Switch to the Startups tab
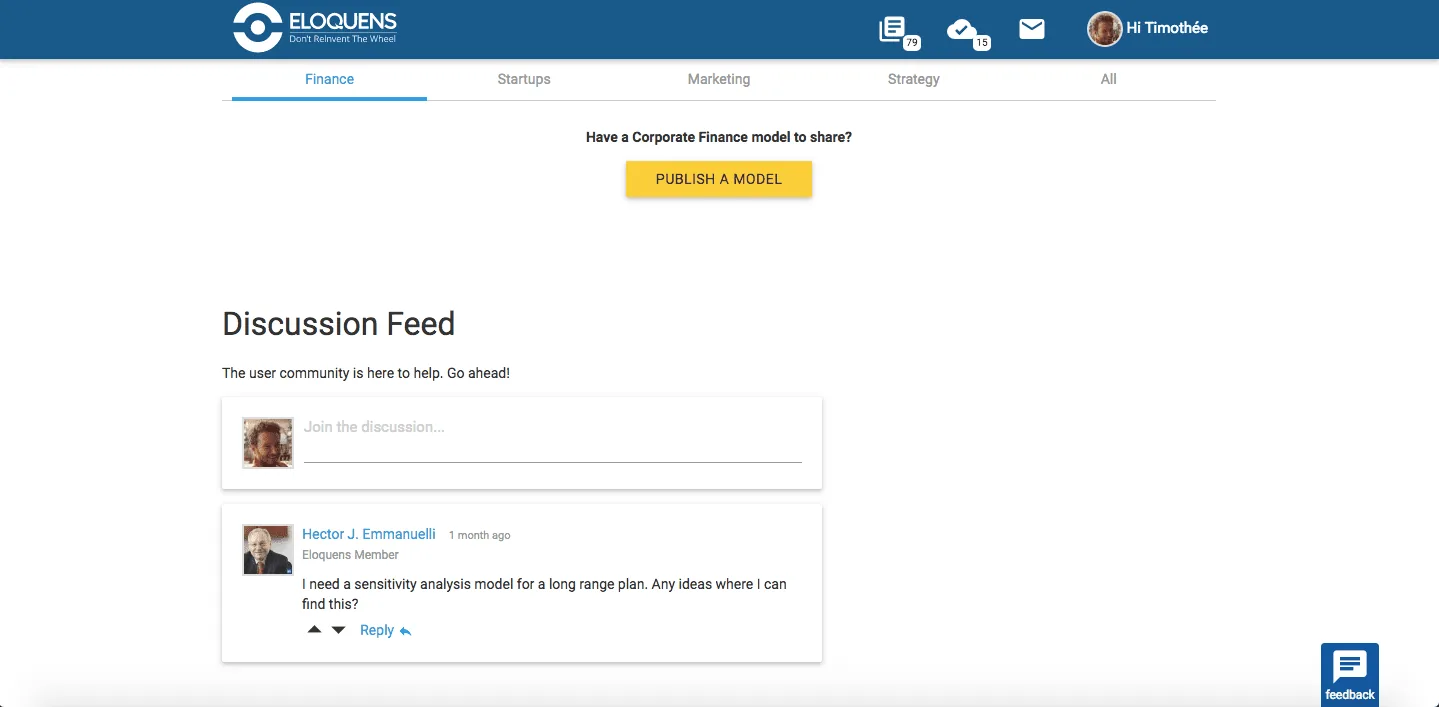 [x=524, y=79]
